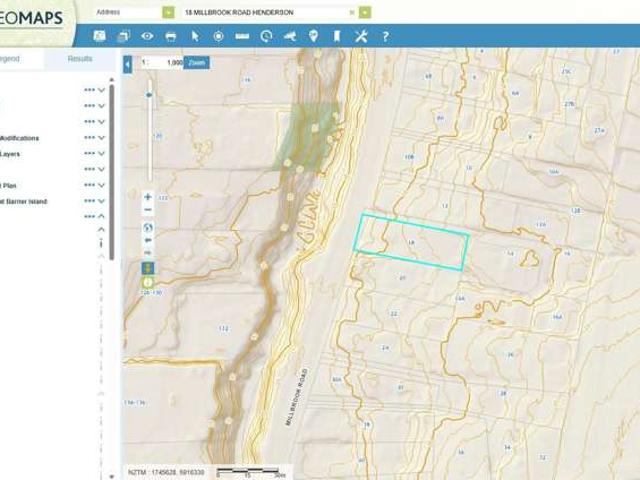The image size is (640, 480).
Task: Click the bookmark icon in the toolbar
Action: (x=338, y=37)
